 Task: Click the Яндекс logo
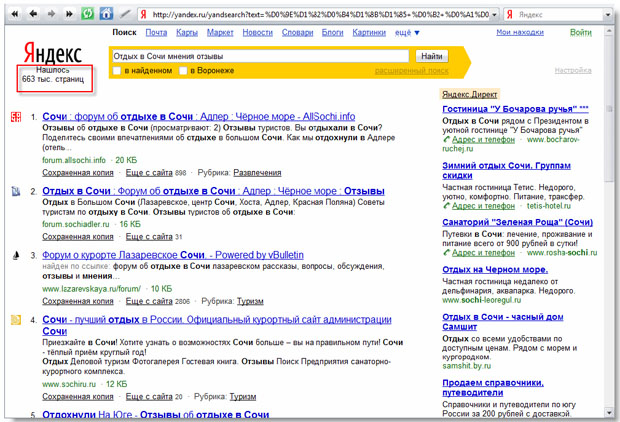(x=53, y=53)
